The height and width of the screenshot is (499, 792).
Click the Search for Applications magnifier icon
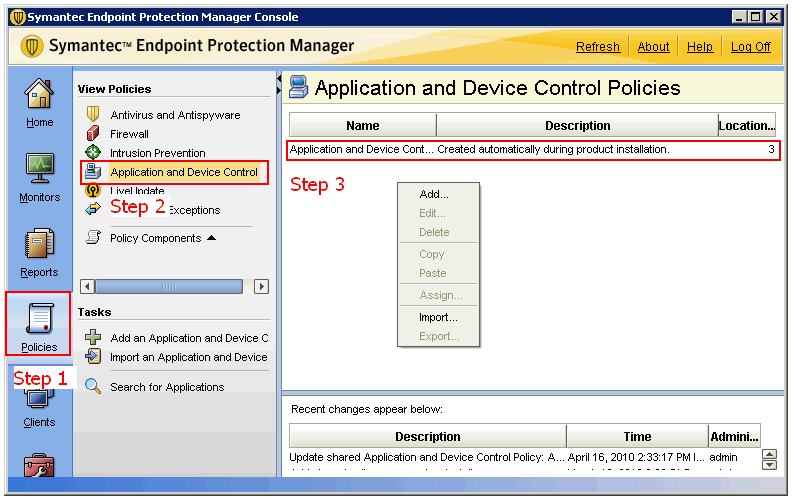(x=93, y=386)
